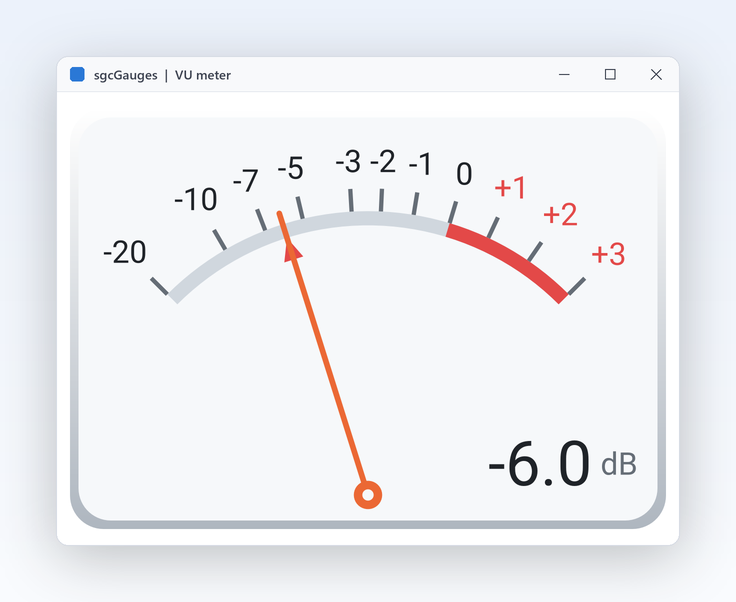Screen dimensions: 736x602
Task: Click the -3 scale label
Action: click(348, 162)
